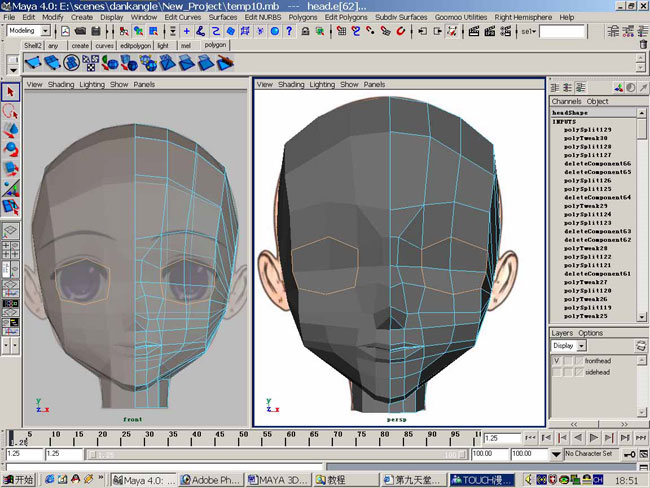Viewport: 650px width, 488px height.
Task: Click the Save Scene disk icon
Action: (96, 31)
